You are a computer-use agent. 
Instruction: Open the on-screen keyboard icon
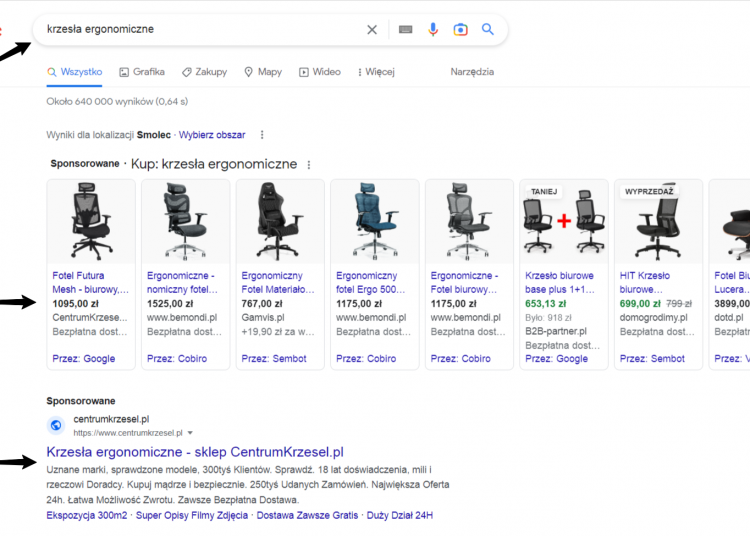405,30
